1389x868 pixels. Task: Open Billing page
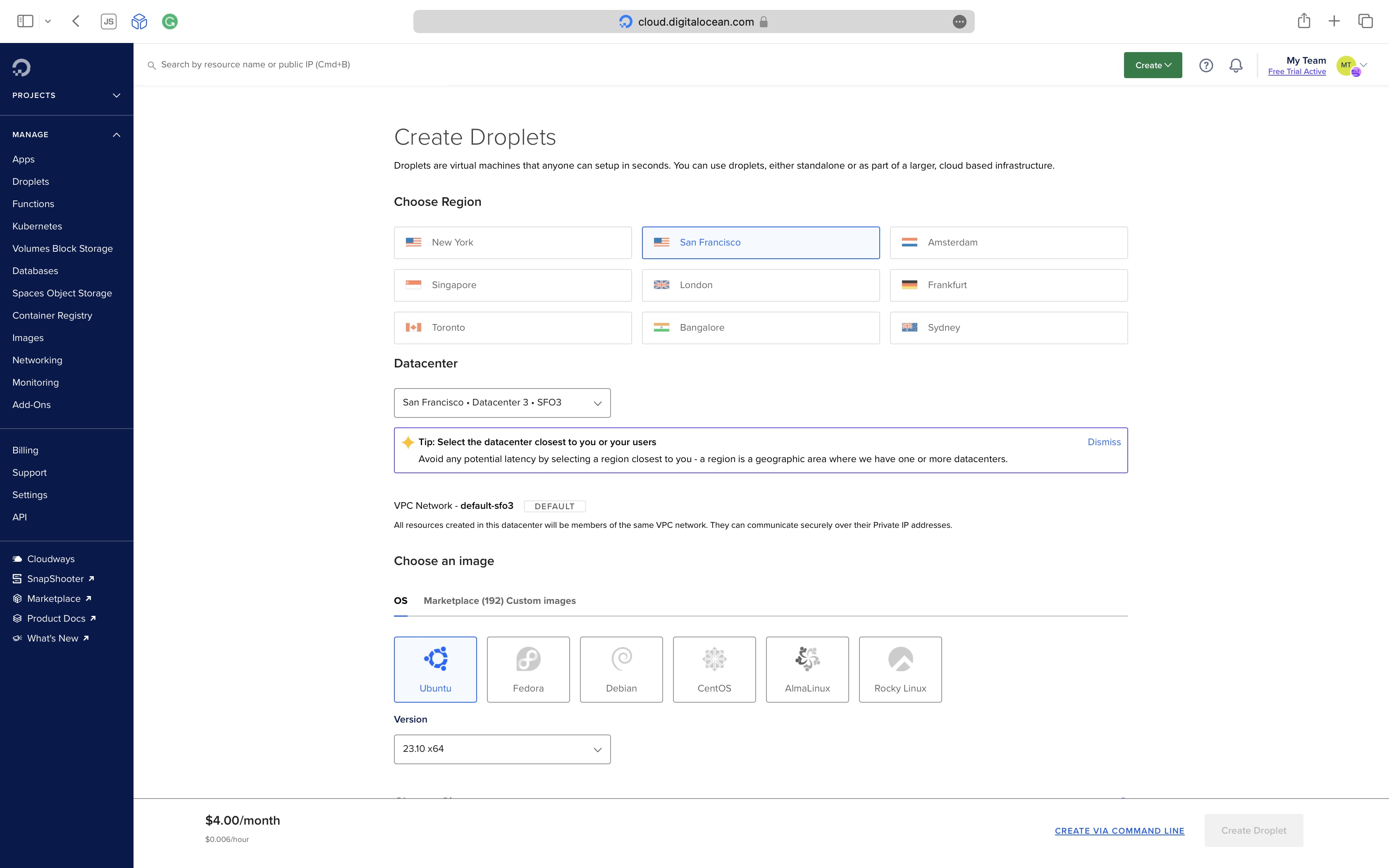coord(25,450)
